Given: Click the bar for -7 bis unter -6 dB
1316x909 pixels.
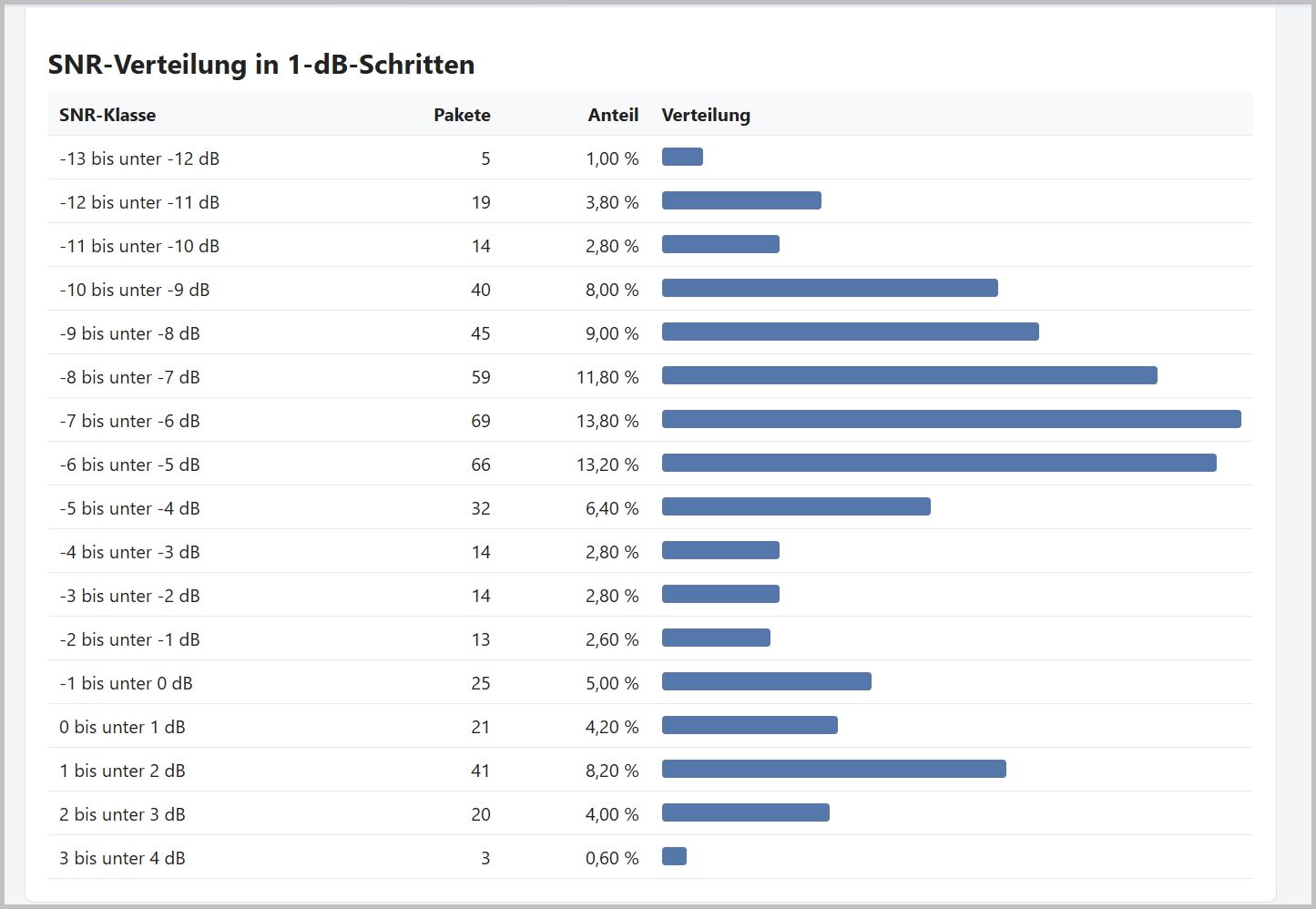Looking at the screenshot, I should click(x=952, y=419).
